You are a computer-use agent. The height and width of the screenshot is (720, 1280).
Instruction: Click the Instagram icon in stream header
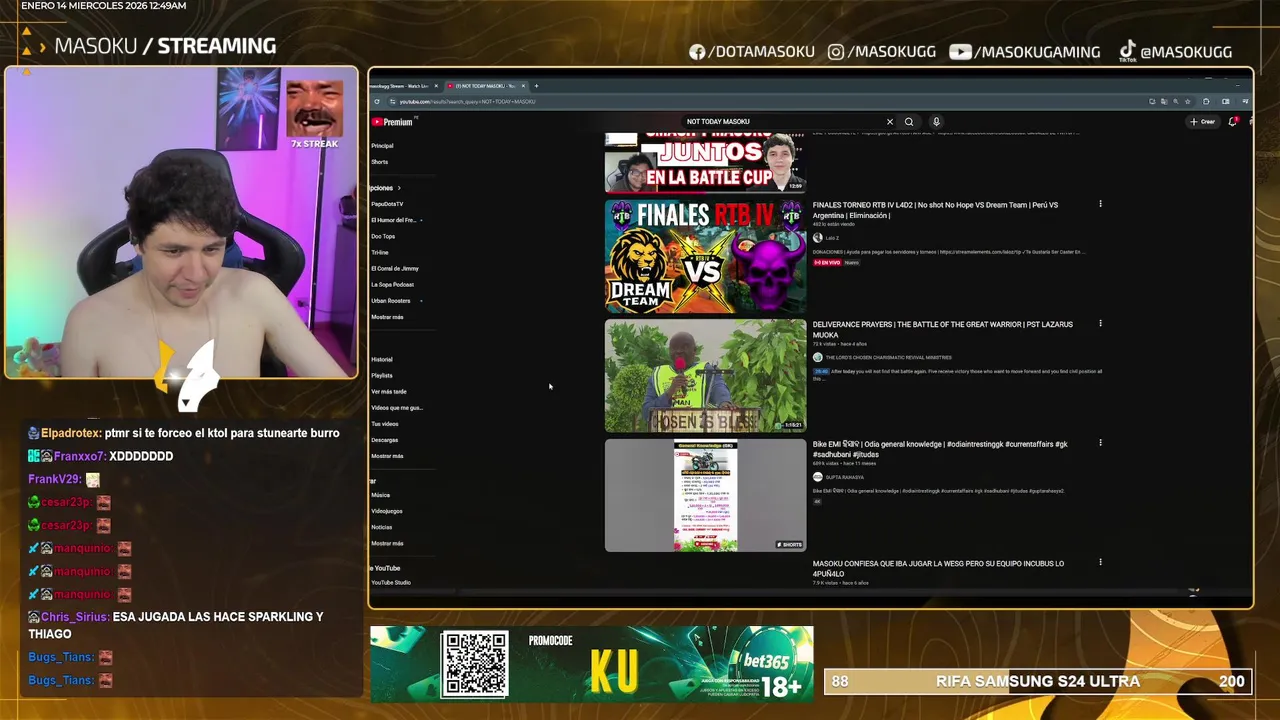[836, 52]
